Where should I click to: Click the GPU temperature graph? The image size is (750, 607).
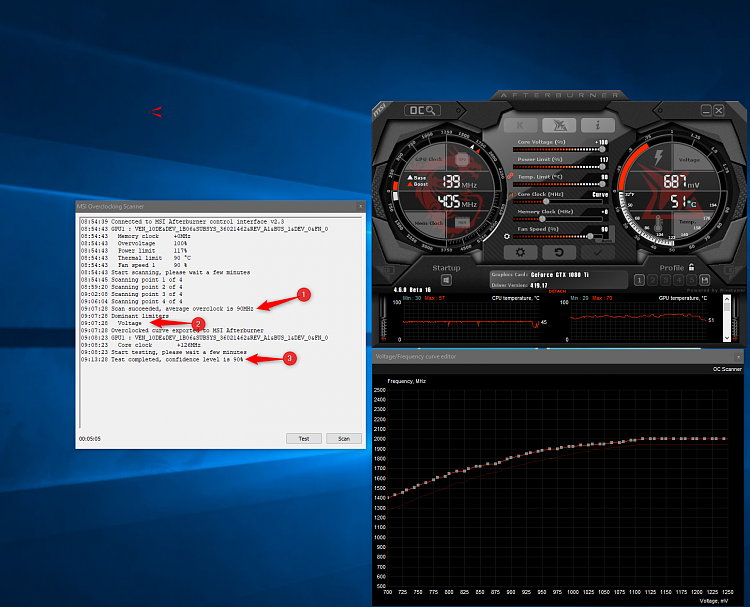click(639, 320)
